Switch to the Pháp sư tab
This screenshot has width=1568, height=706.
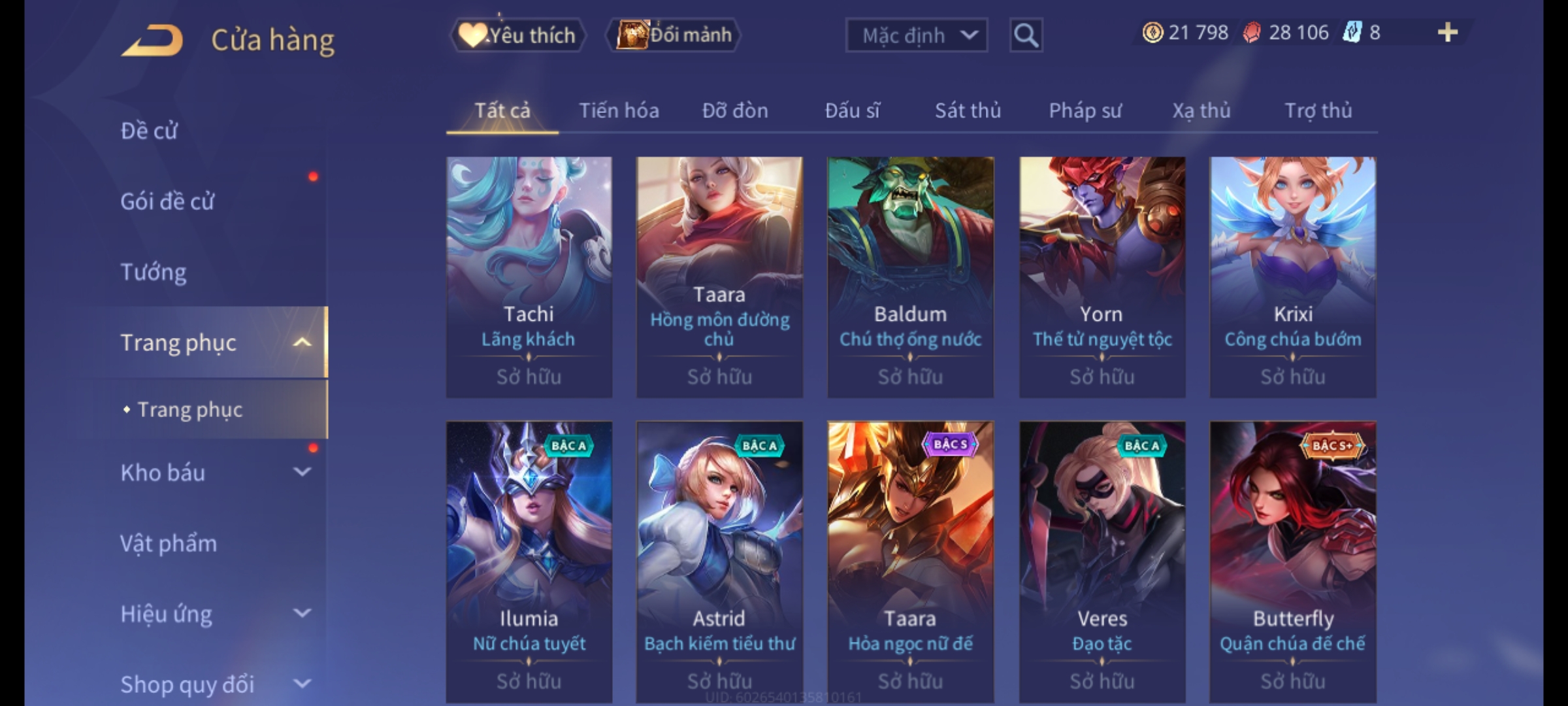(x=1085, y=110)
